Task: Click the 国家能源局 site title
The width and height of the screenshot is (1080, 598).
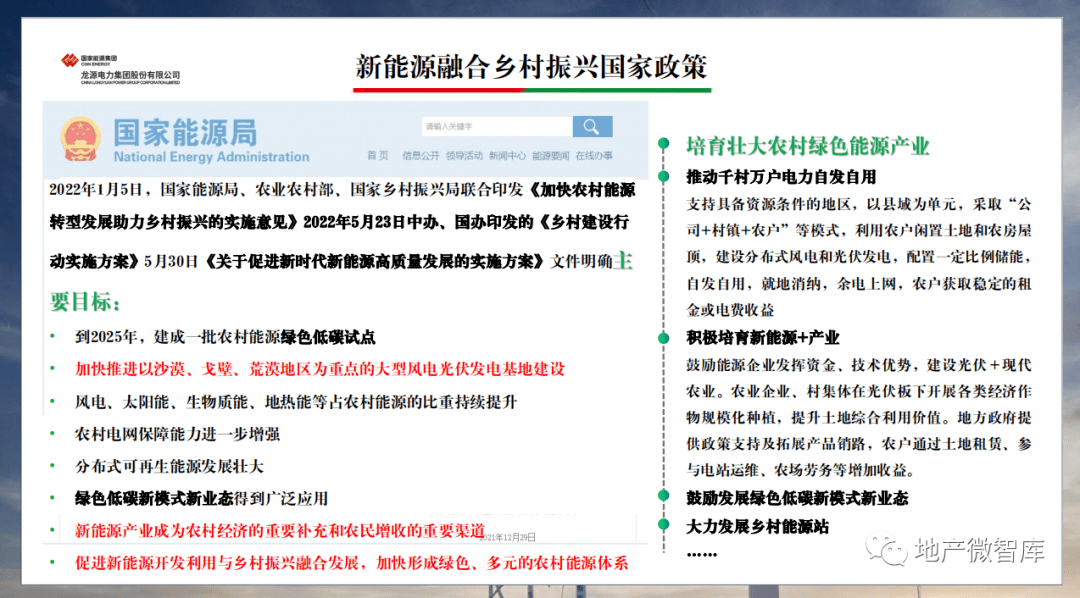Action: point(184,133)
